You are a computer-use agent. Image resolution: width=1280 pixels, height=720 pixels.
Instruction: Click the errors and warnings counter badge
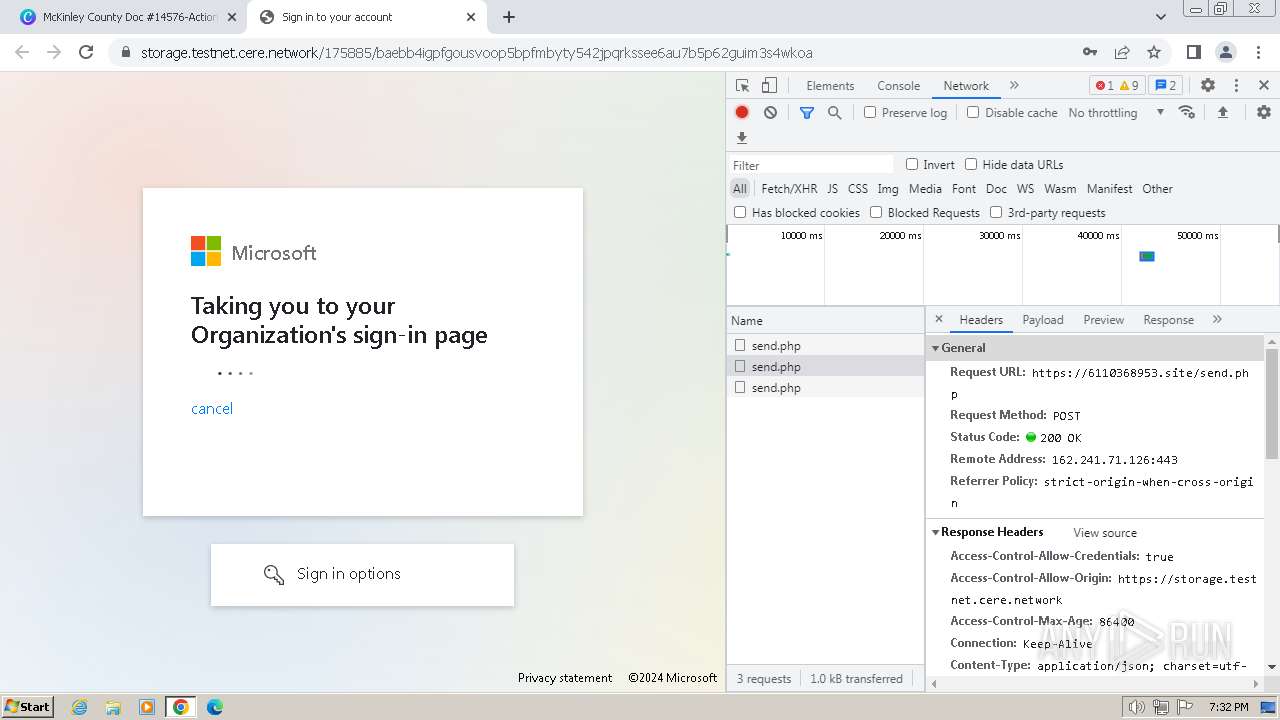(1117, 86)
